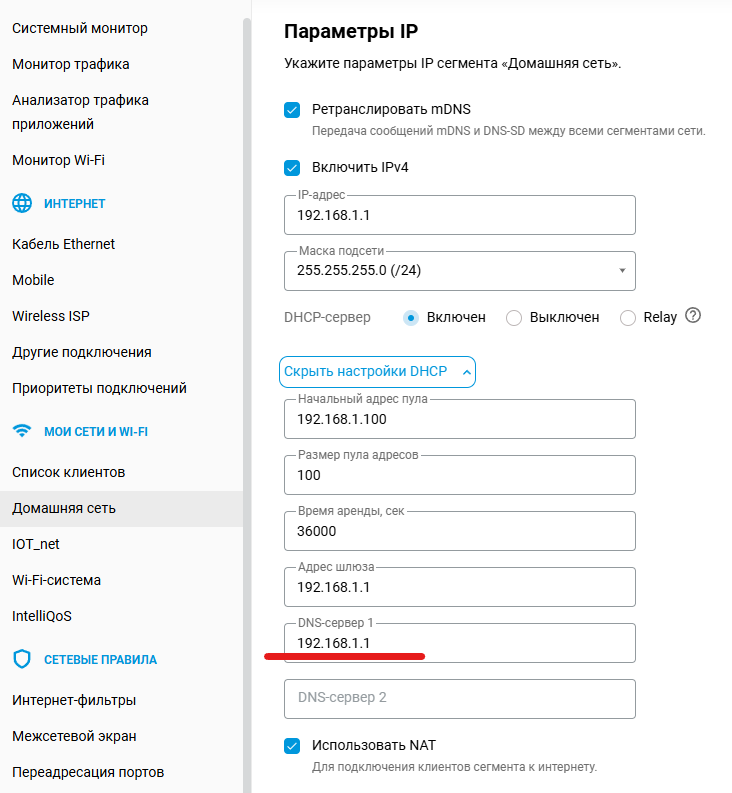
Task: Open the DHCP Relay help question icon
Action: [692, 316]
